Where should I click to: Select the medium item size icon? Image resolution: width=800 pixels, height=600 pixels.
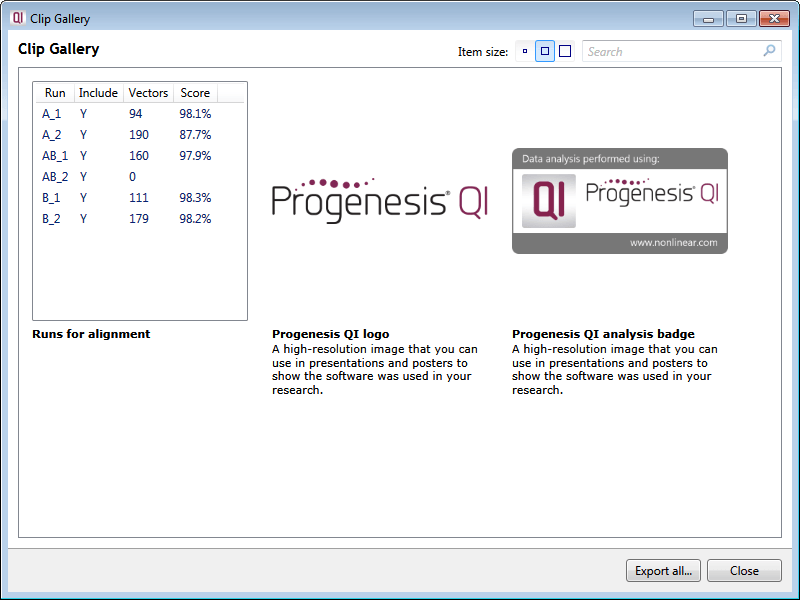pyautogui.click(x=545, y=51)
